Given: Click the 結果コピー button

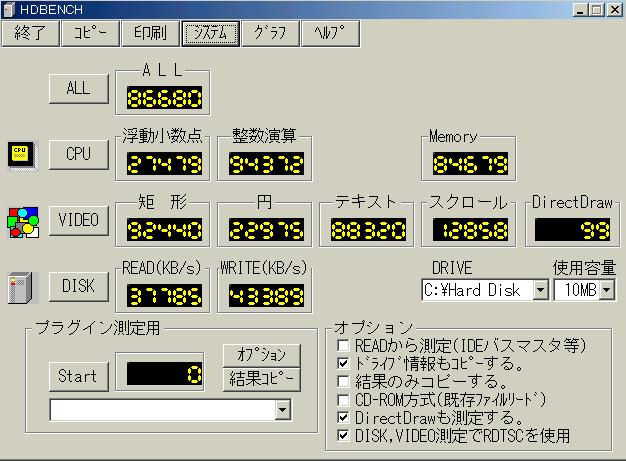Looking at the screenshot, I should click(263, 378).
